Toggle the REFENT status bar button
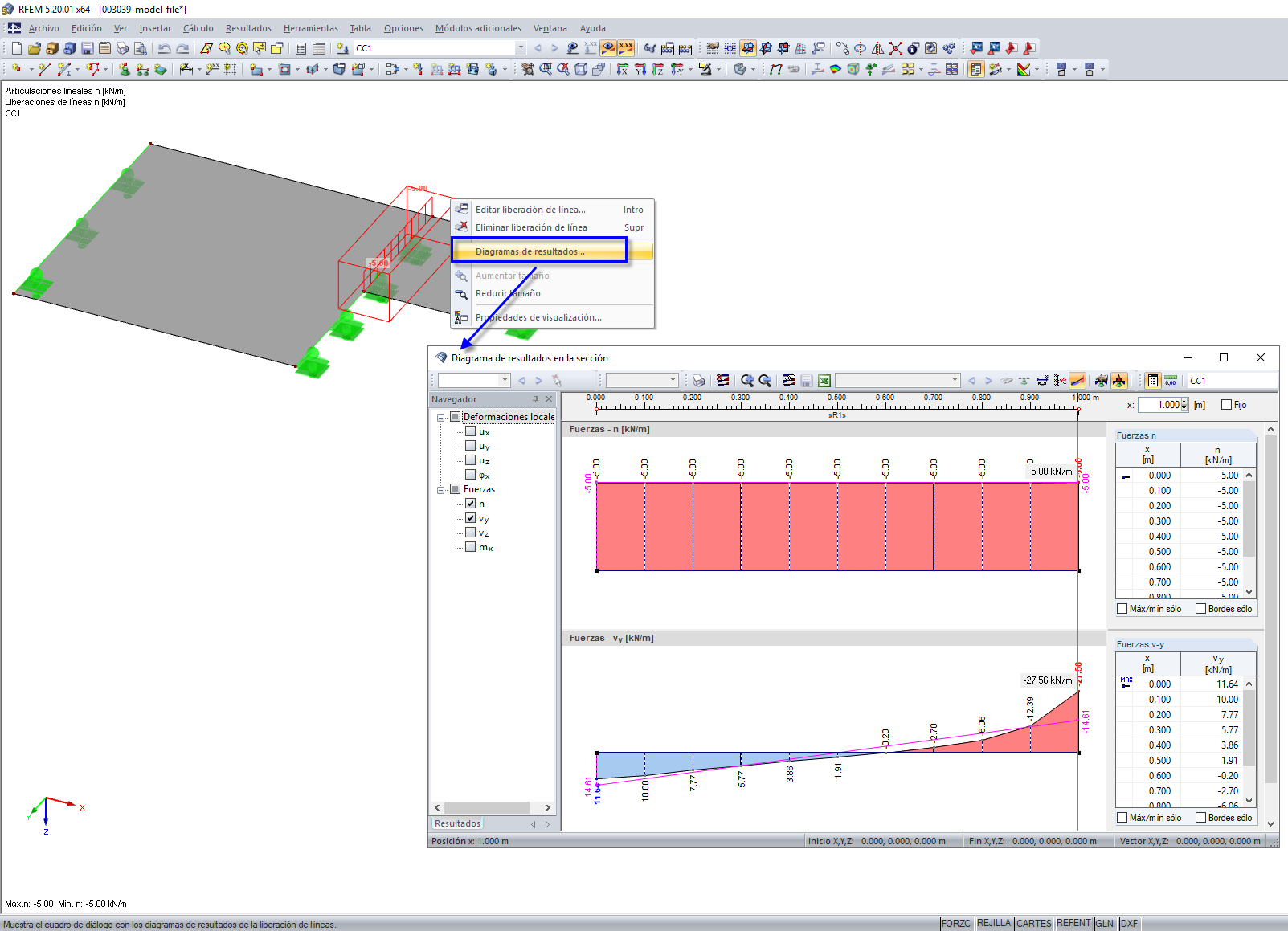1288x931 pixels. pyautogui.click(x=1073, y=924)
